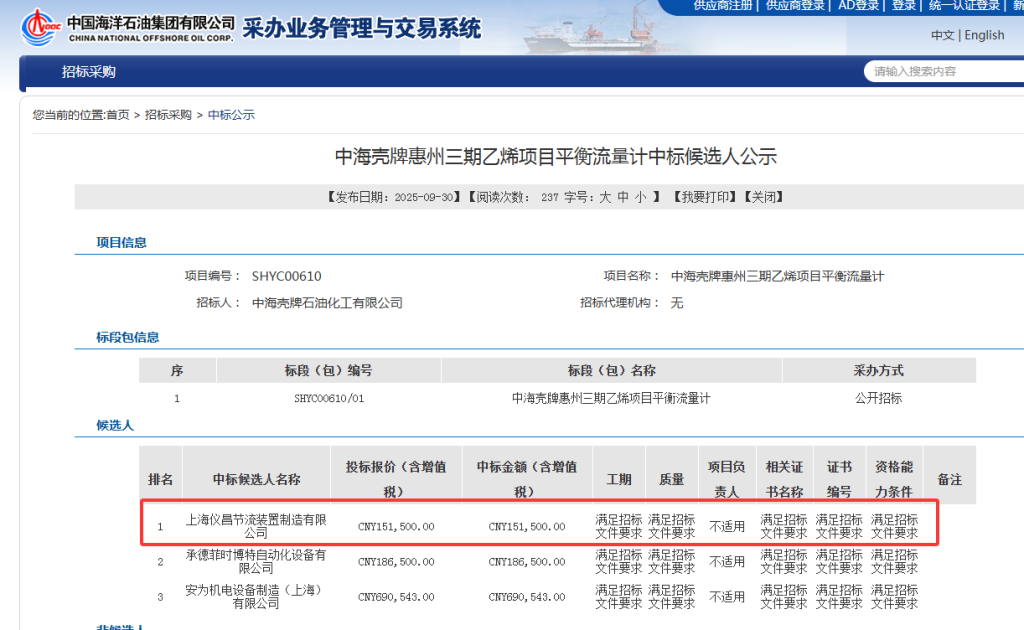The image size is (1024, 630).
Task: Click 招标采购 in the breadcrumb path
Action: [168, 115]
